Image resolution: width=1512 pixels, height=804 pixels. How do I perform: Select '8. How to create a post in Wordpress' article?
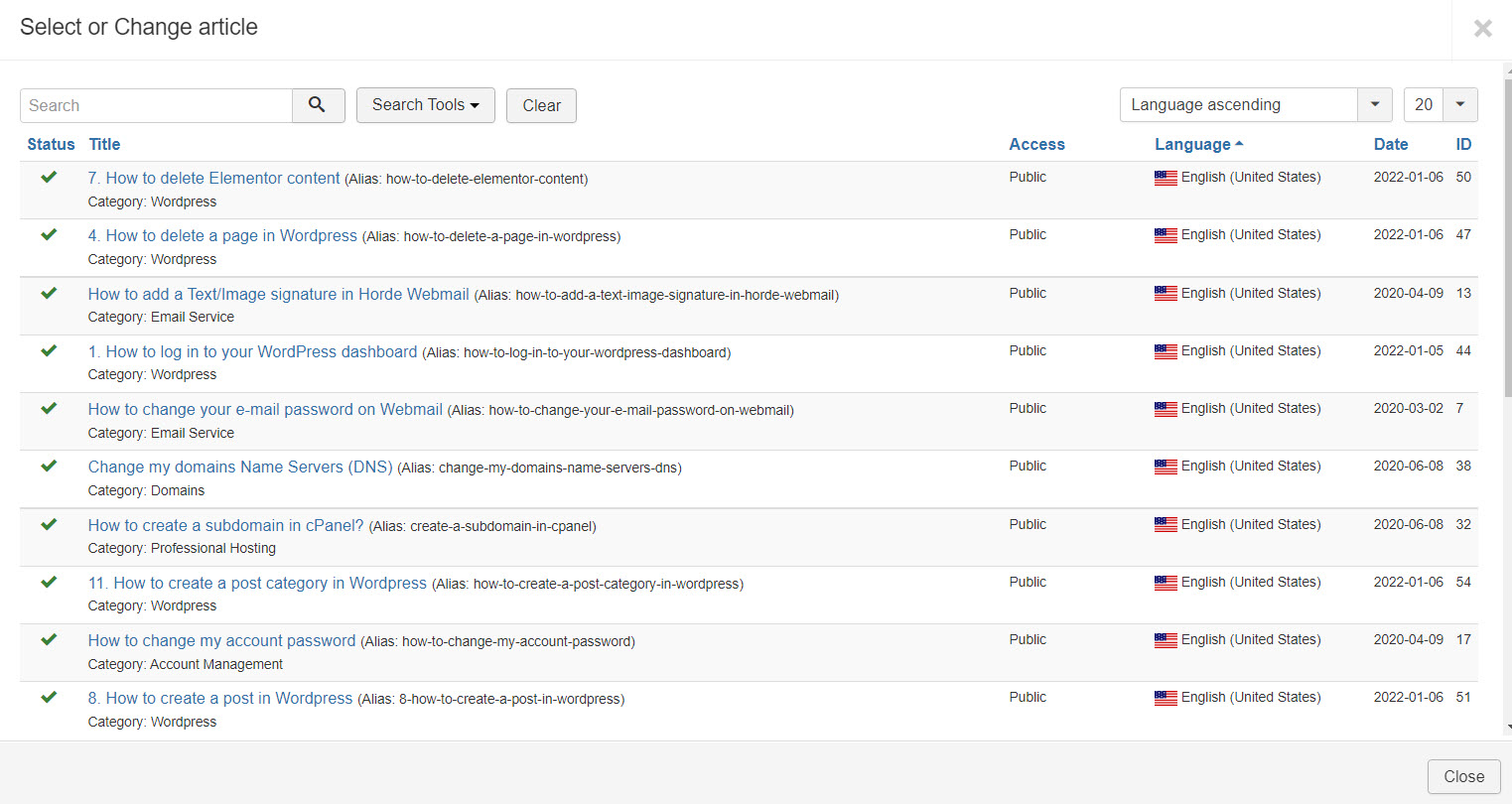[219, 698]
